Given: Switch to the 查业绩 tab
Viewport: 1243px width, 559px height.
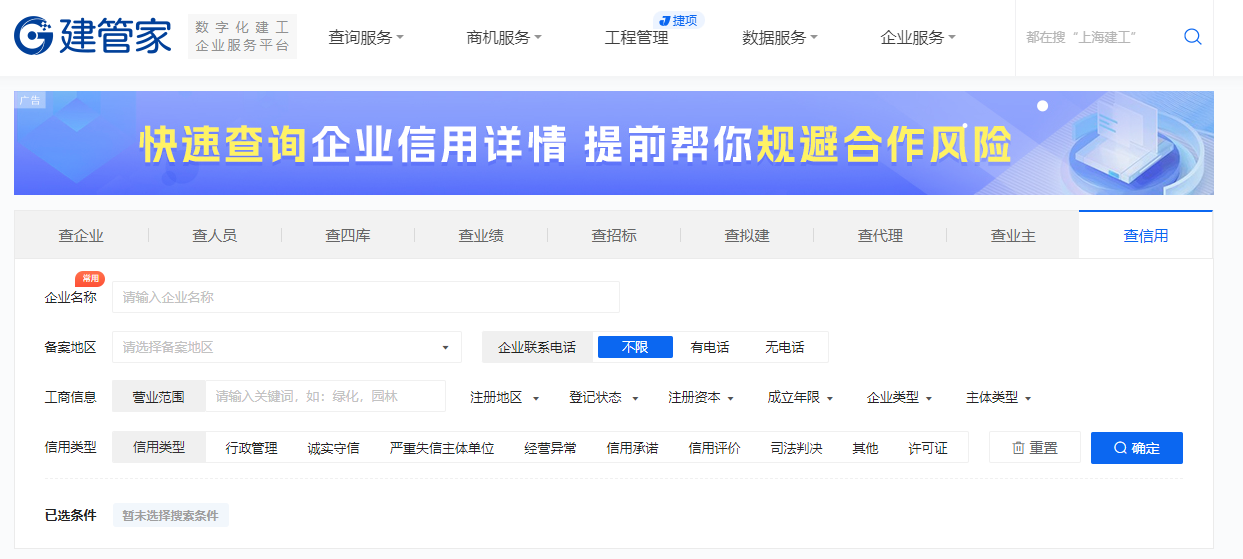Looking at the screenshot, I should 481,235.
